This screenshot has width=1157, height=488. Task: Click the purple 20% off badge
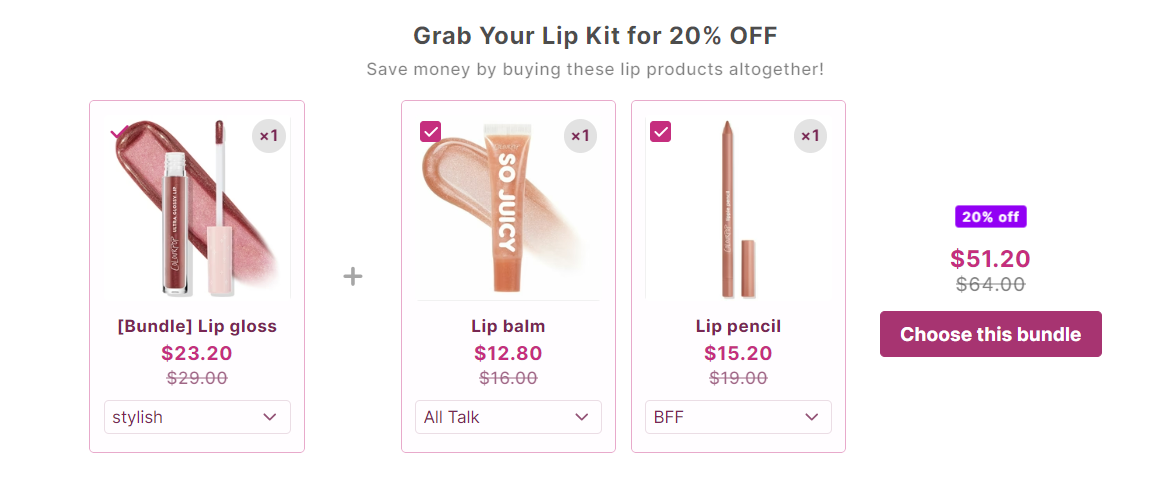point(990,217)
